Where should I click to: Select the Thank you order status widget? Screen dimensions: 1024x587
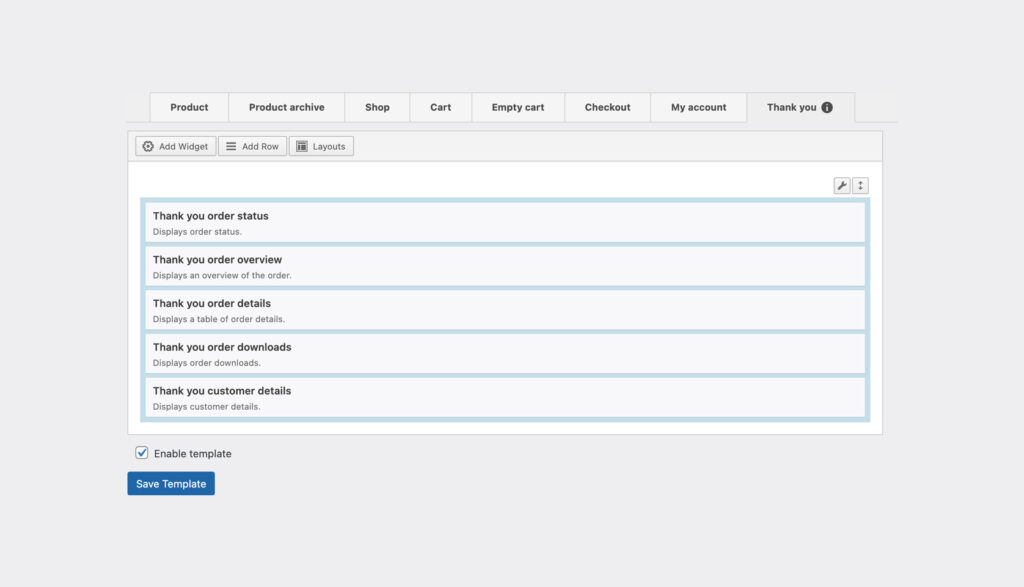505,222
